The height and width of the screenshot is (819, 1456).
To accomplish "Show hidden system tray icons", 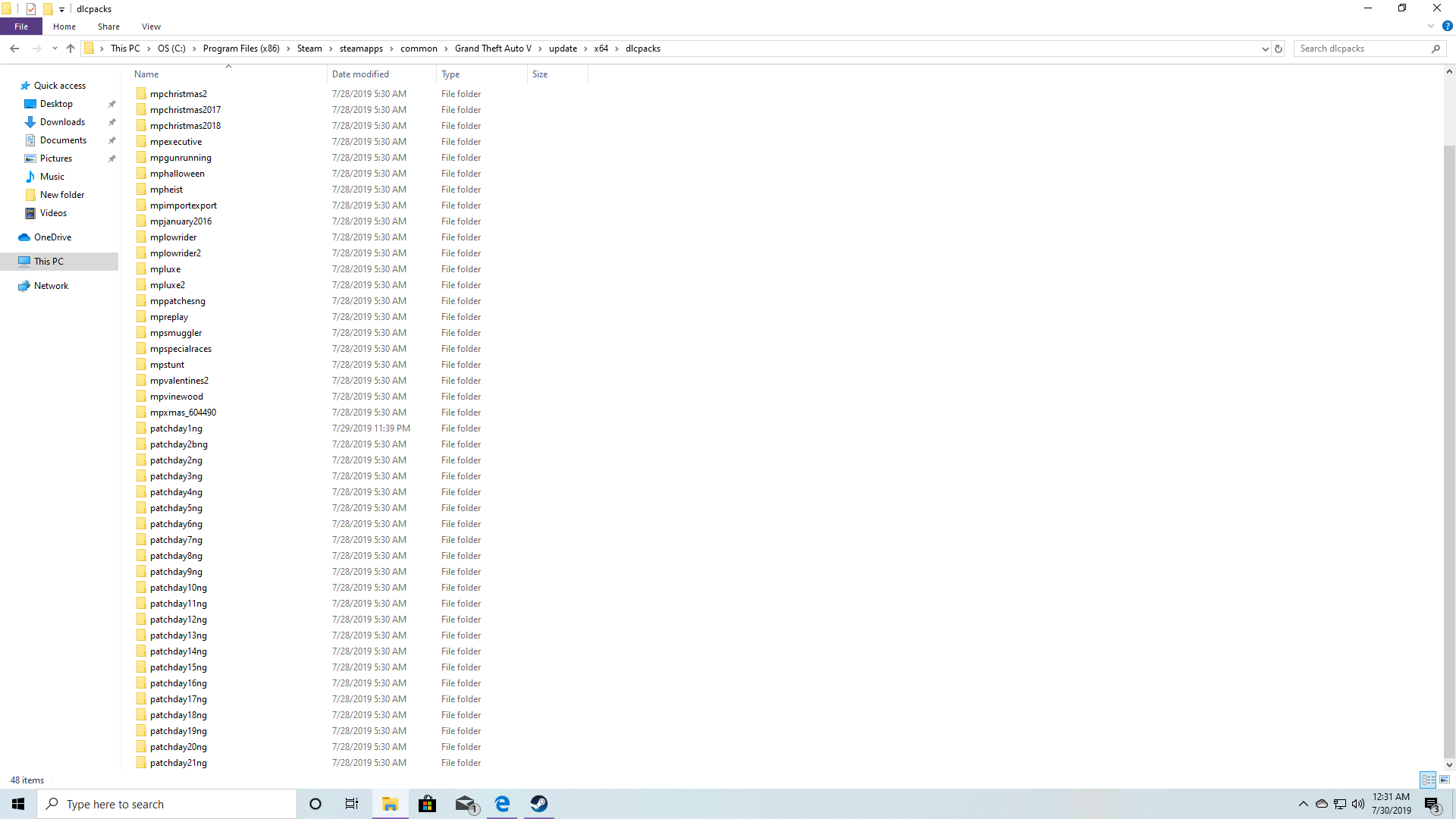I will [x=1304, y=804].
